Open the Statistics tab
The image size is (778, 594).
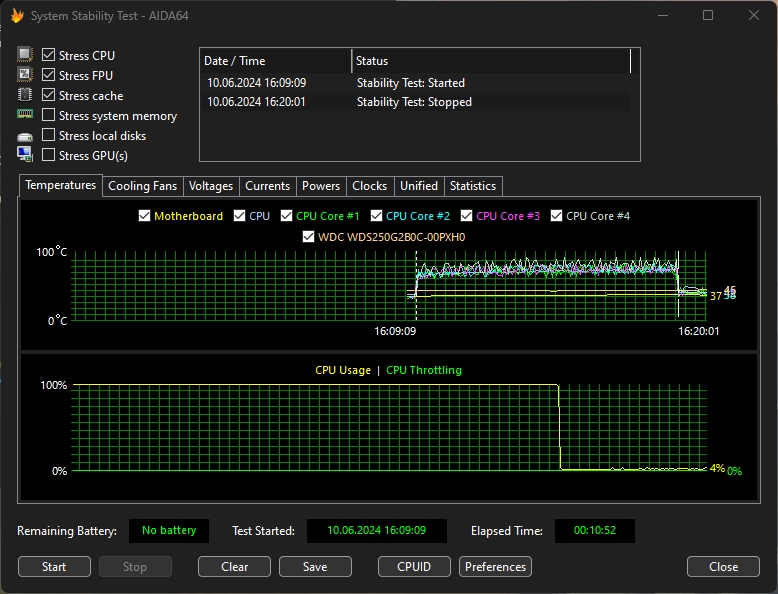[x=473, y=186]
